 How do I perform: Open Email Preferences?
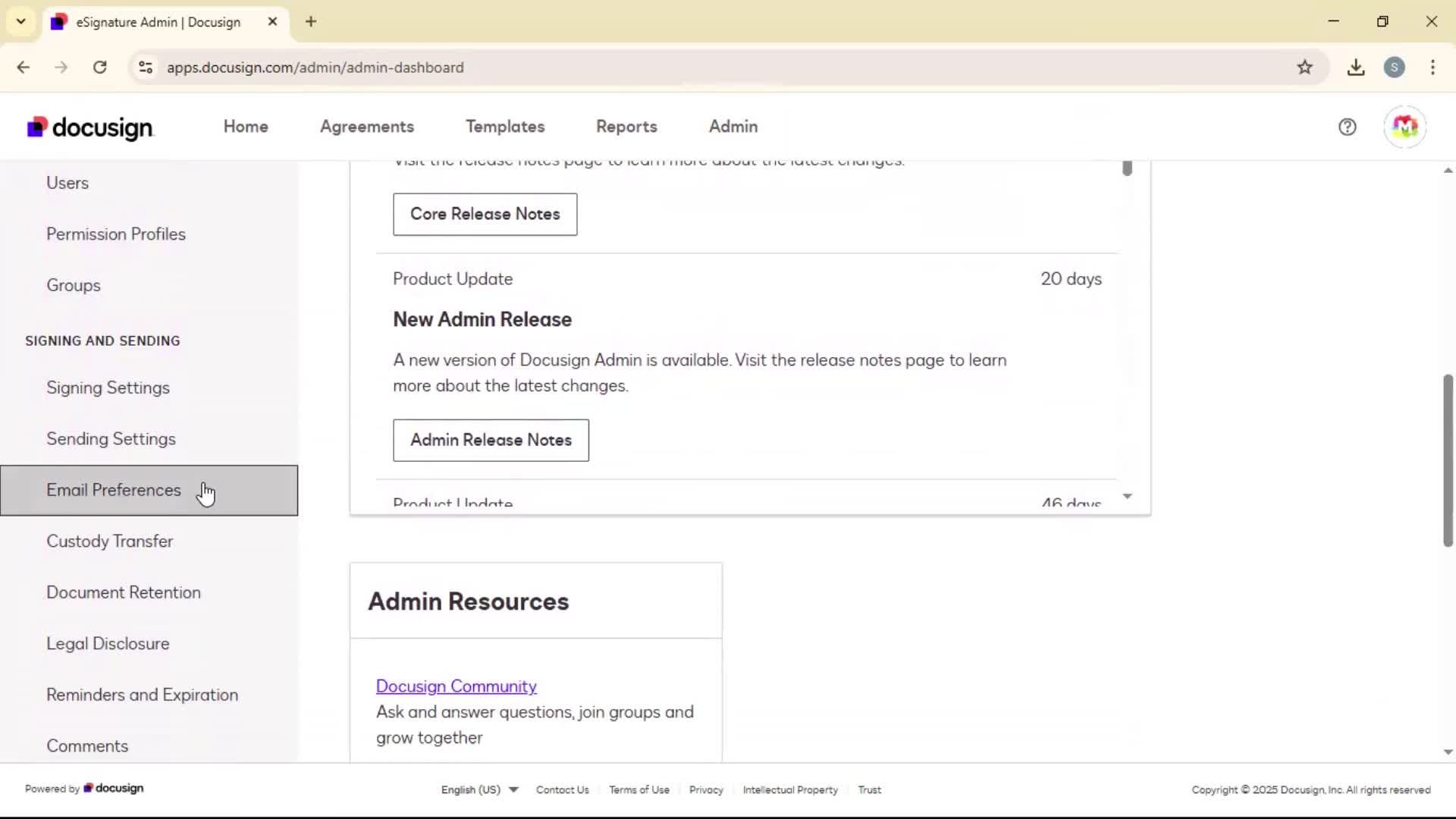tap(149, 491)
